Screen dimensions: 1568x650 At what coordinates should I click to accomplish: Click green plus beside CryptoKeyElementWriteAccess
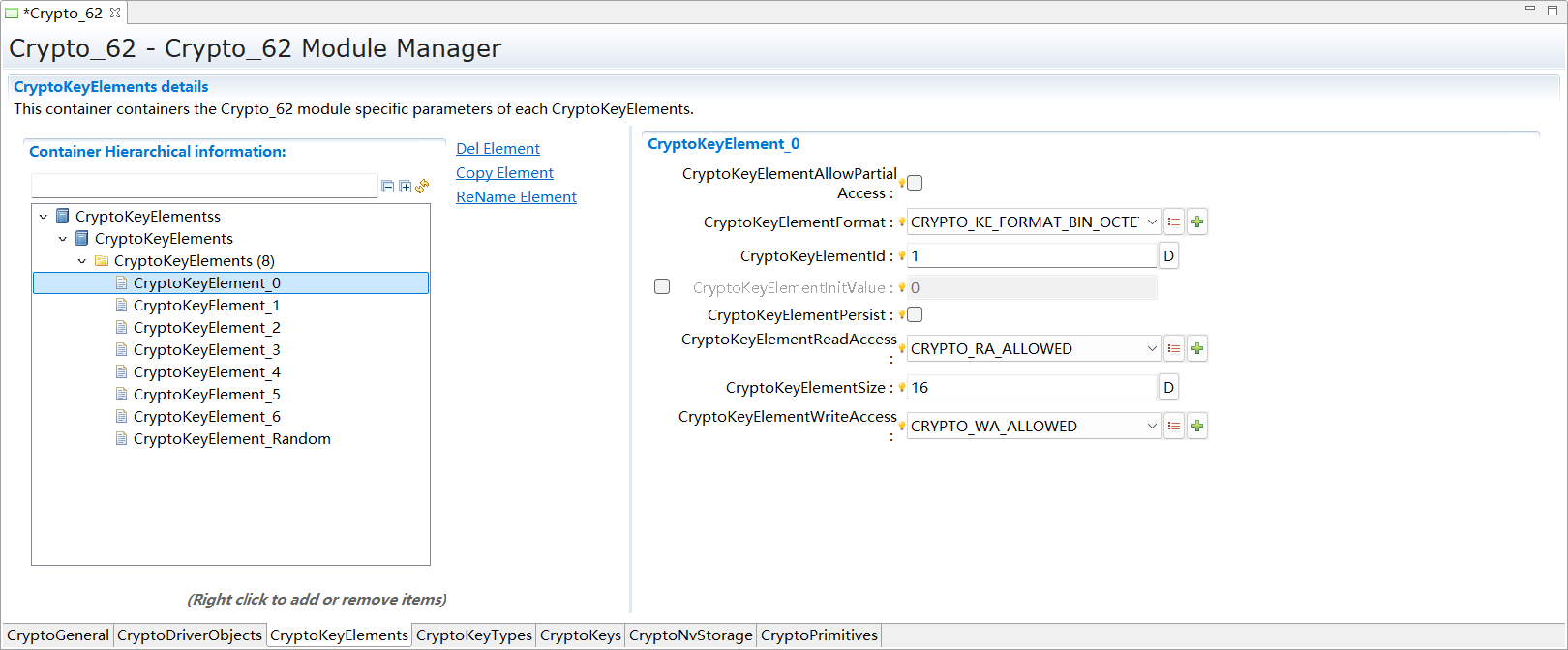(1197, 426)
